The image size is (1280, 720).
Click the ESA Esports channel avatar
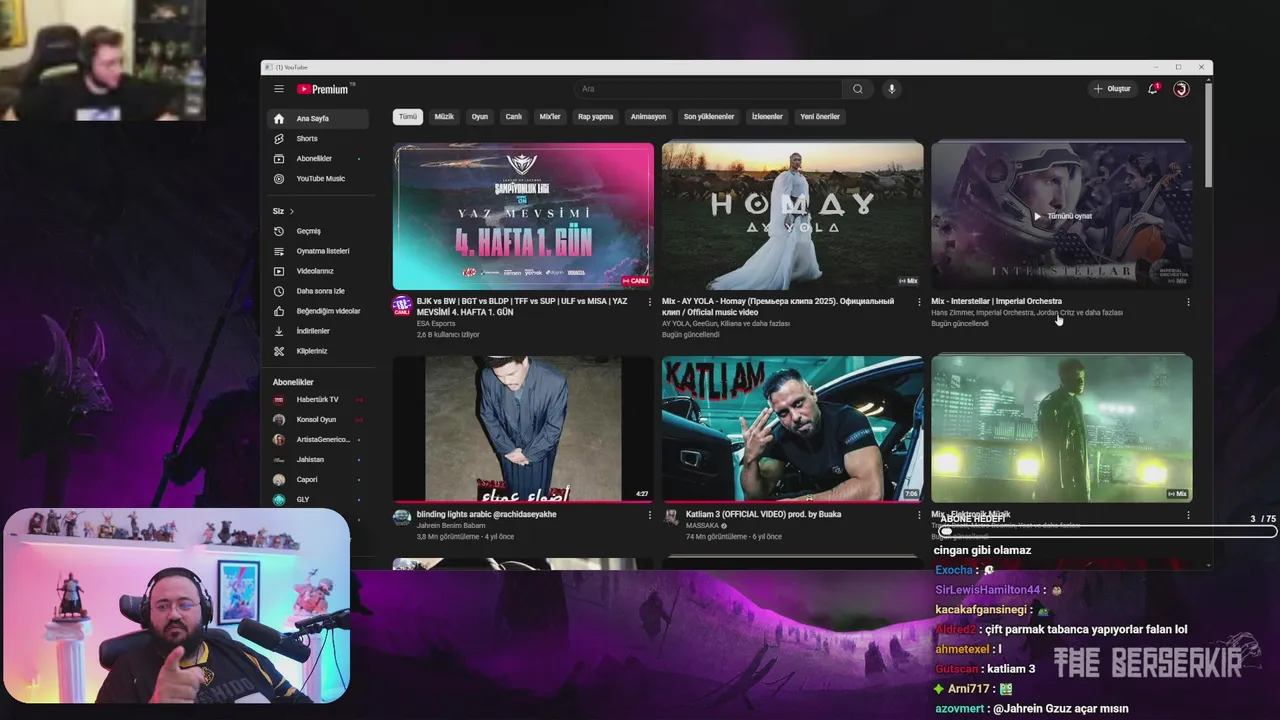pos(402,305)
